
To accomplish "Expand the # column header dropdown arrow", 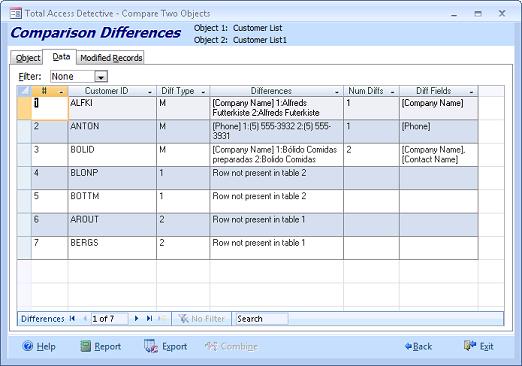I will coord(61,92).
